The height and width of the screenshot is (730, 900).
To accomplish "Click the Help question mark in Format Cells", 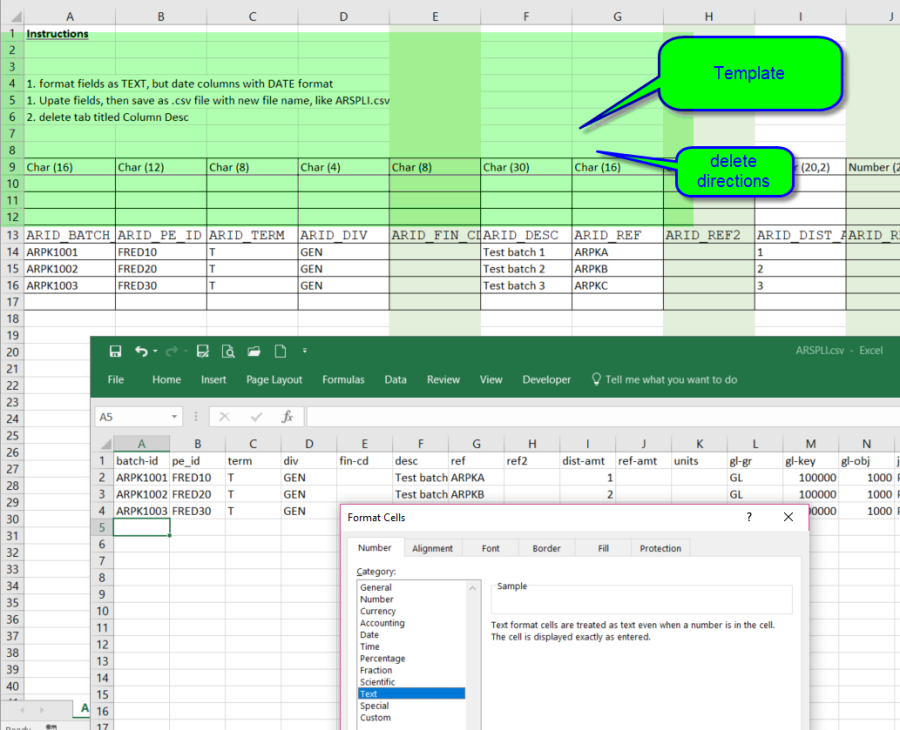I will [x=748, y=517].
